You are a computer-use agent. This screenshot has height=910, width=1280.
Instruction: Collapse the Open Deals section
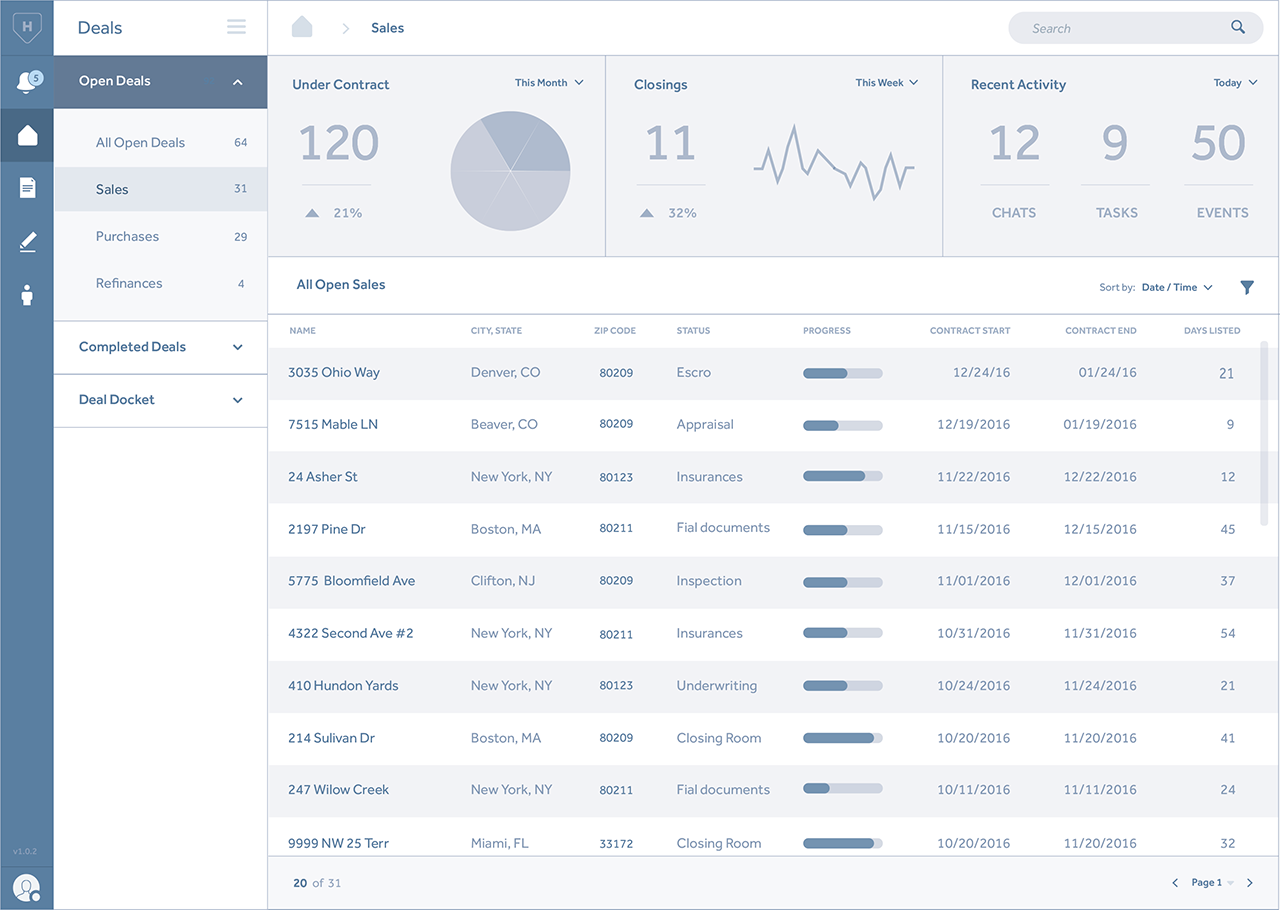point(237,82)
